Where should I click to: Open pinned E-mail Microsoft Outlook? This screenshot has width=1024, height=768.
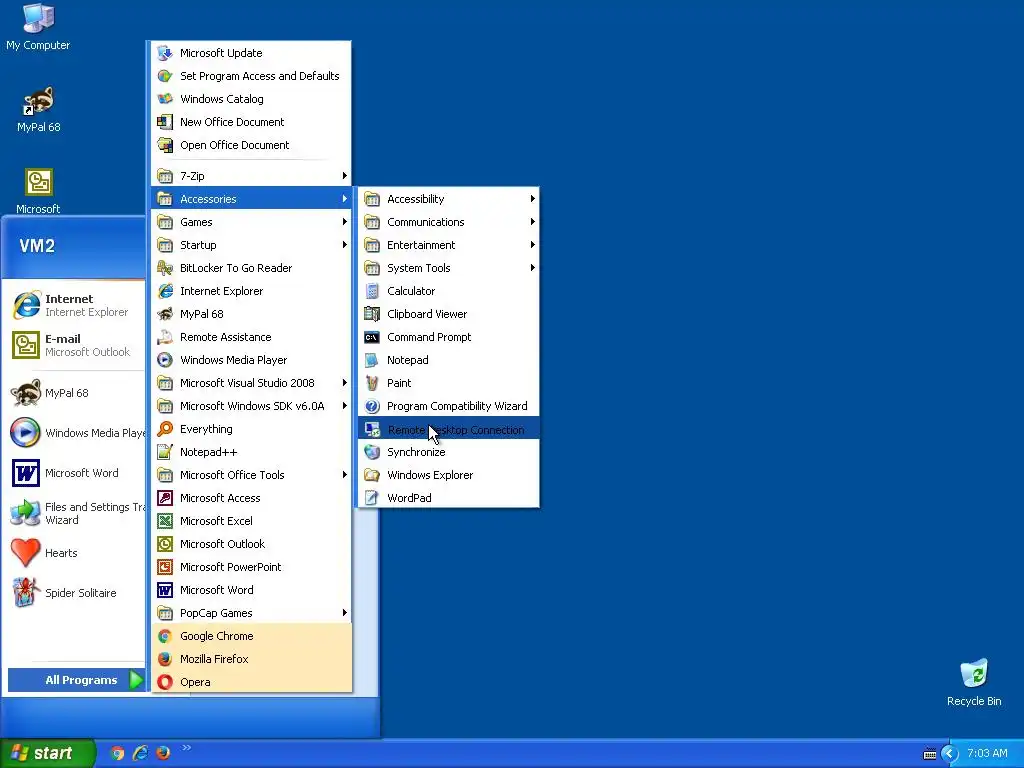(x=74, y=345)
